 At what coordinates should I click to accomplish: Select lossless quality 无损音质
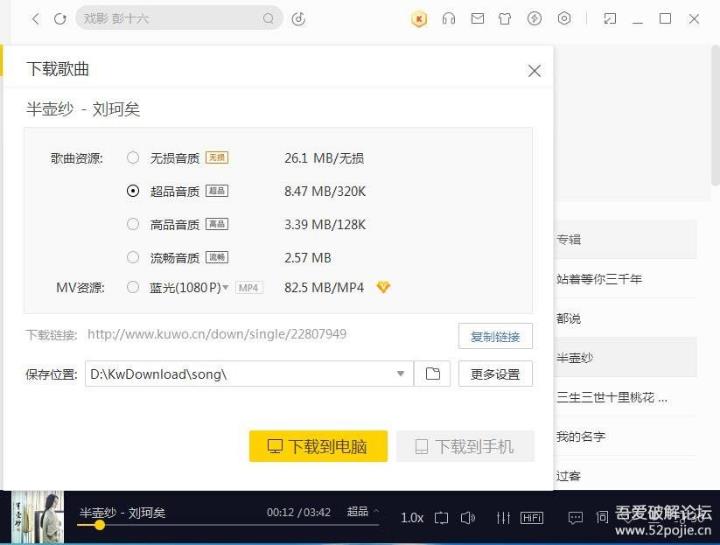[133, 158]
